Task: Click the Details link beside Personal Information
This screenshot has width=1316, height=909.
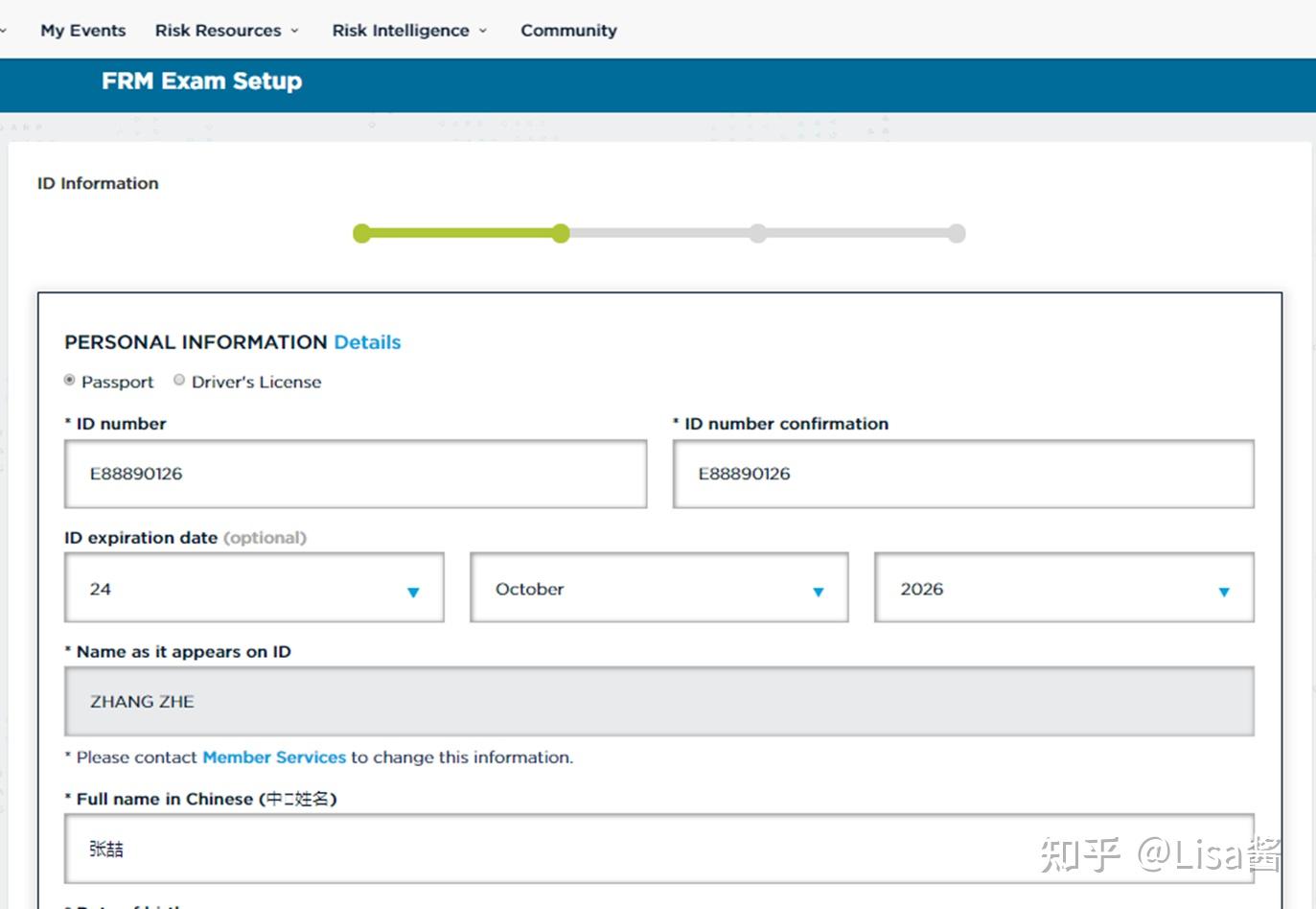Action: point(367,342)
